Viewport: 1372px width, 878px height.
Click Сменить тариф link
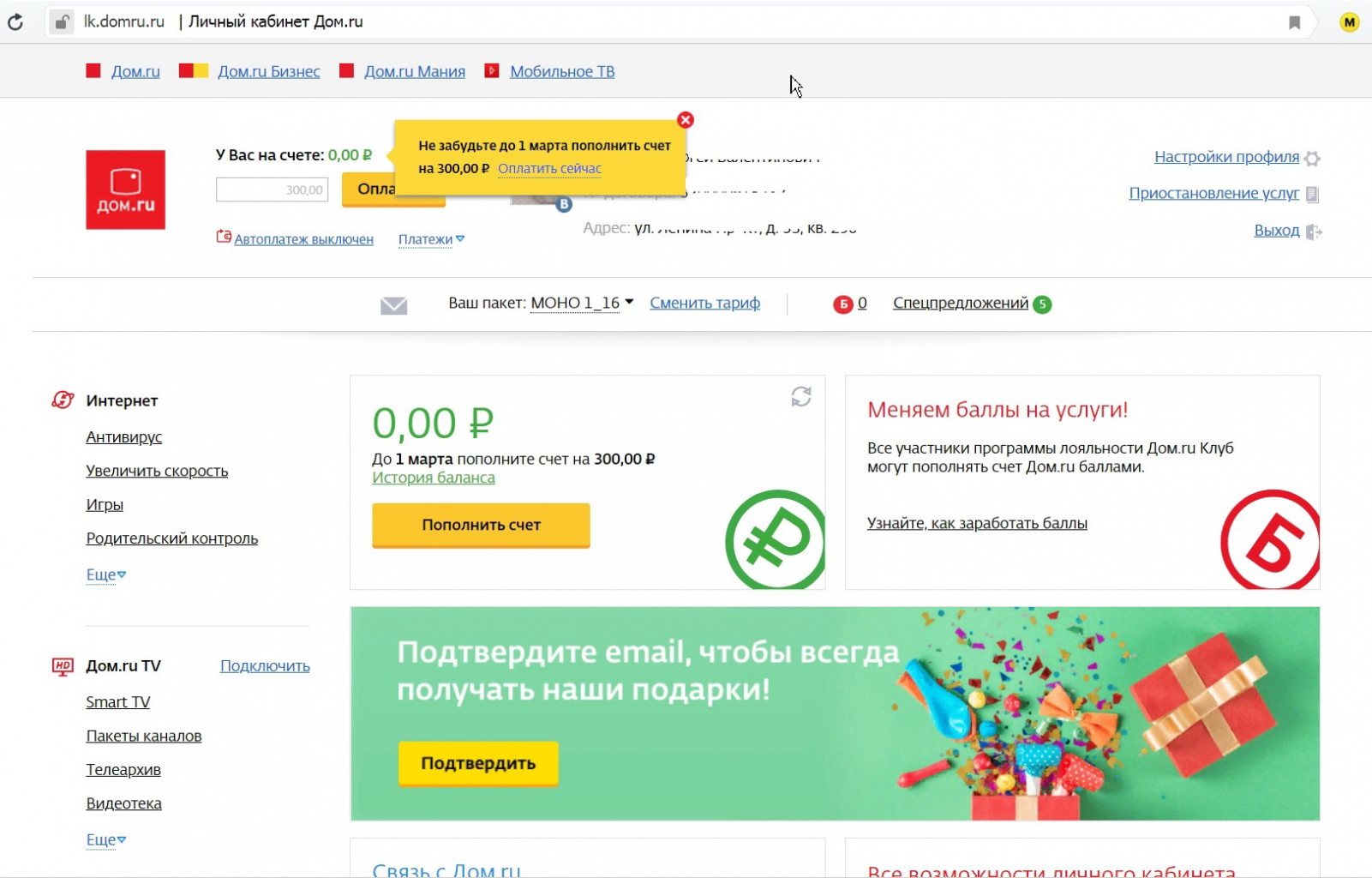coord(704,303)
